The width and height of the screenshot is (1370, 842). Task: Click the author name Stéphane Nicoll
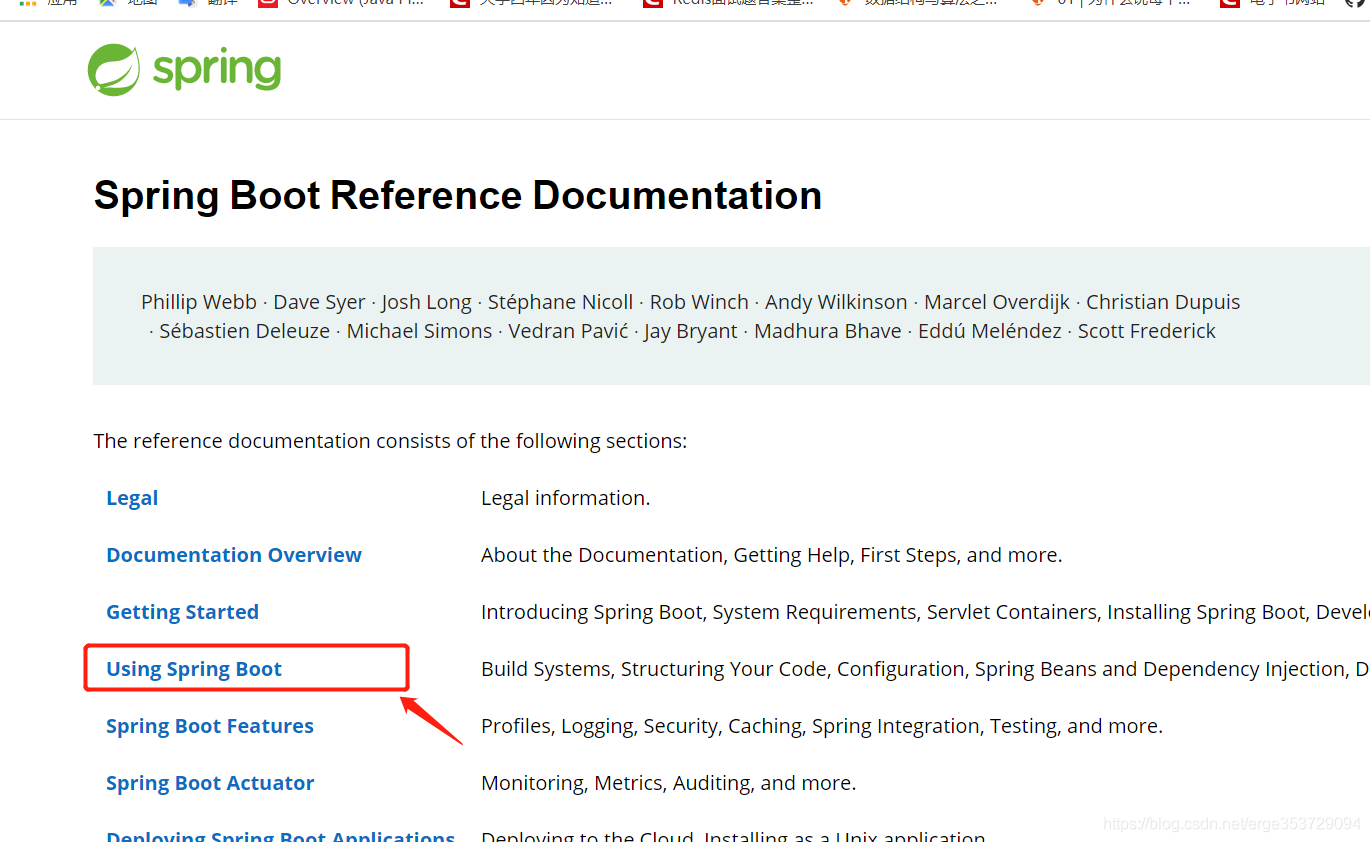[x=560, y=302]
